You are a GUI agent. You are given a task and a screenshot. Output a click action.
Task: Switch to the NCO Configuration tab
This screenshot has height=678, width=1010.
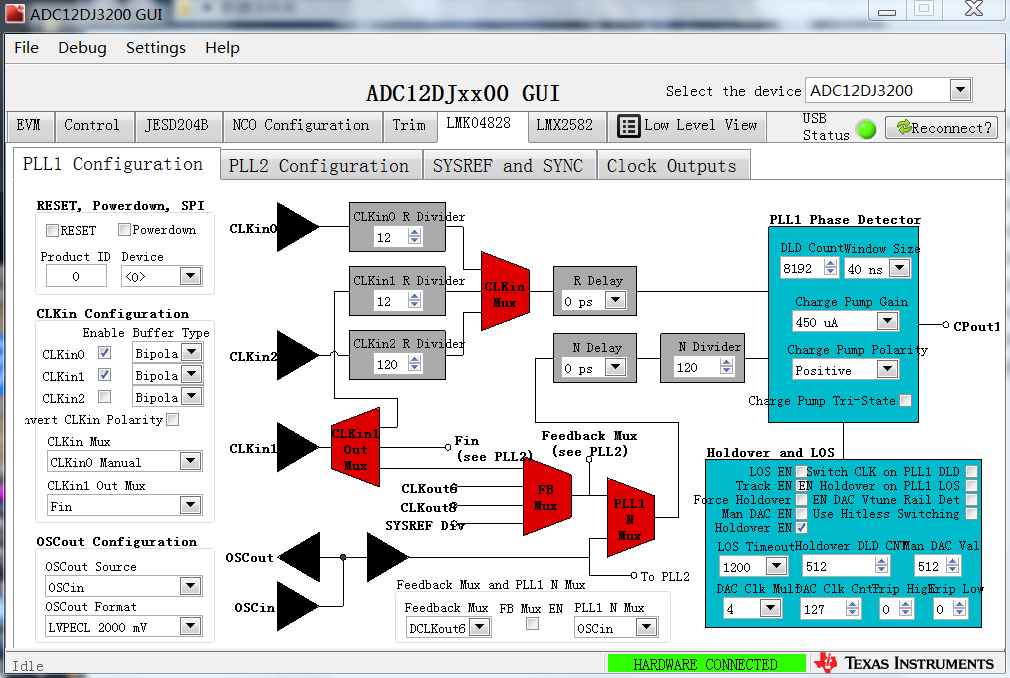click(301, 126)
